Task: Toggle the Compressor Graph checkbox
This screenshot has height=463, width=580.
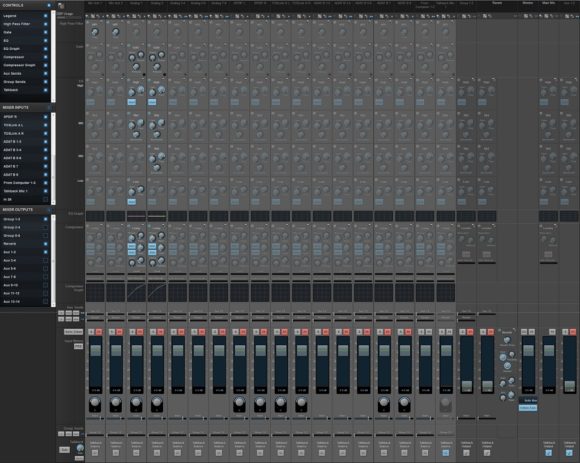Action: pyautogui.click(x=45, y=65)
